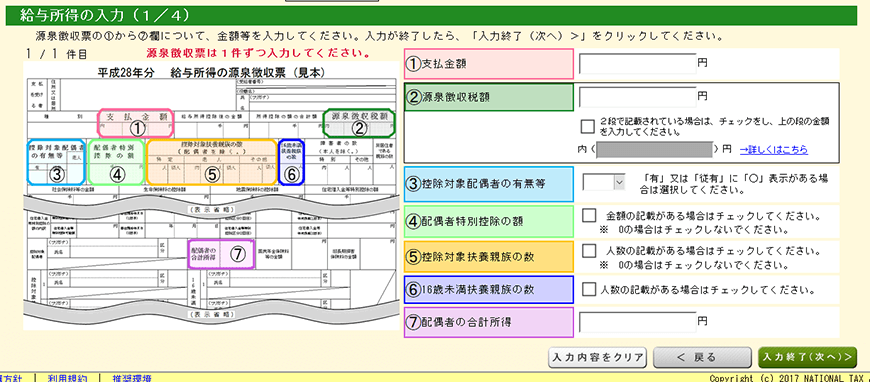This screenshot has width=870, height=382.
Task: Click circled ② 源泉徴収税額 on the sample slip
Action: [360, 123]
